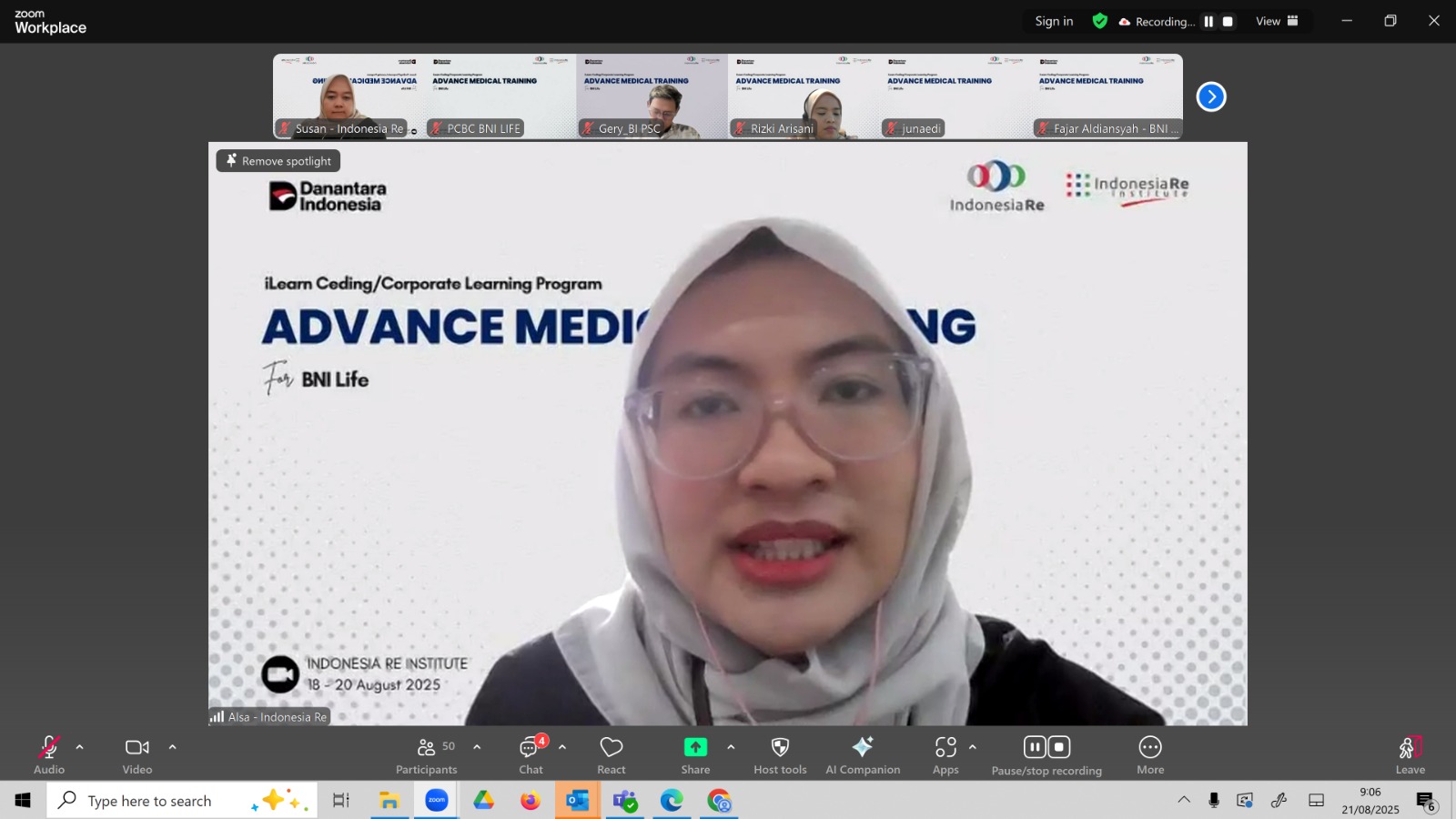1456x819 pixels.
Task: Open the View layout menu
Action: pos(1277,22)
